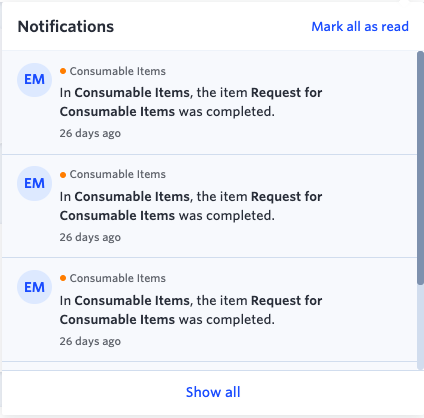The image size is (424, 418).
Task: Click the third notification's Consumable Items label
Action: tap(118, 278)
